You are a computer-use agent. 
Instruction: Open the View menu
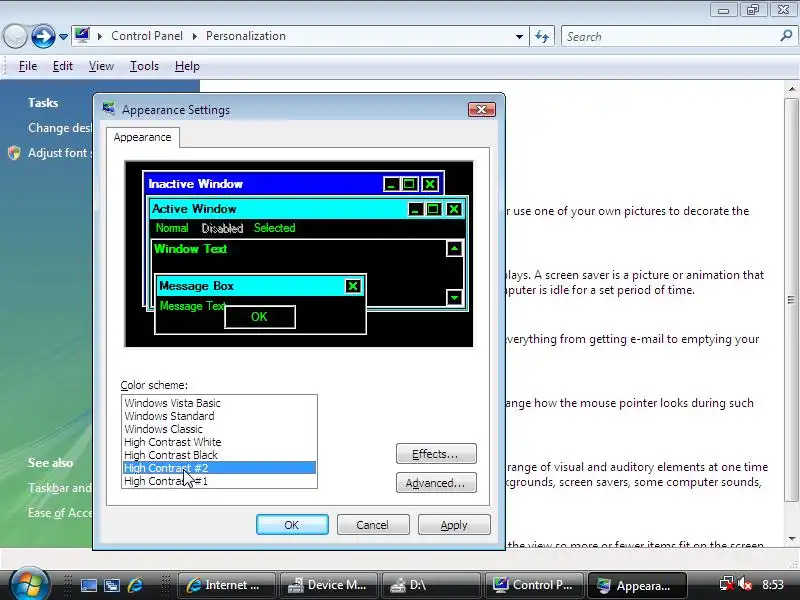(101, 66)
